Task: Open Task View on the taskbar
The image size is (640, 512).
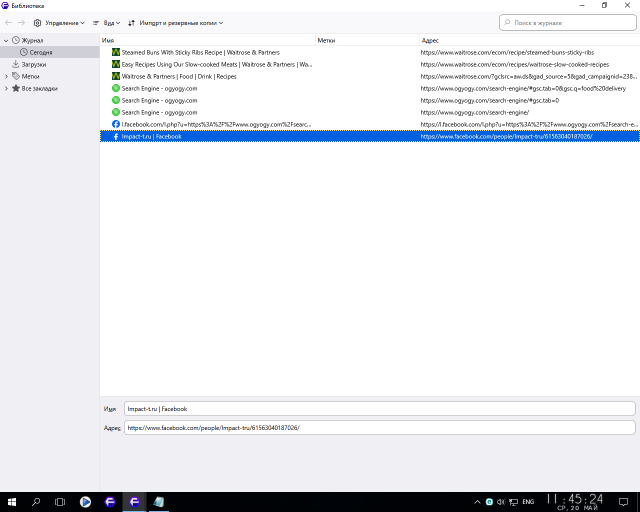Action: [x=60, y=502]
